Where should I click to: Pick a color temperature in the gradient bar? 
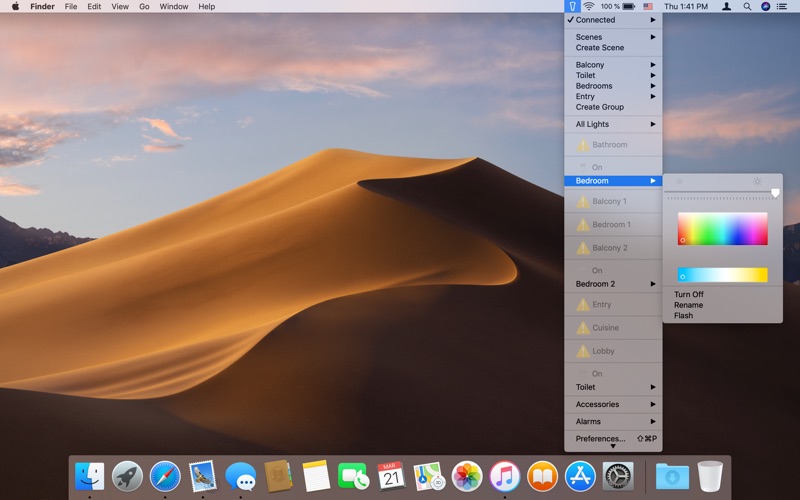pyautogui.click(x=722, y=275)
